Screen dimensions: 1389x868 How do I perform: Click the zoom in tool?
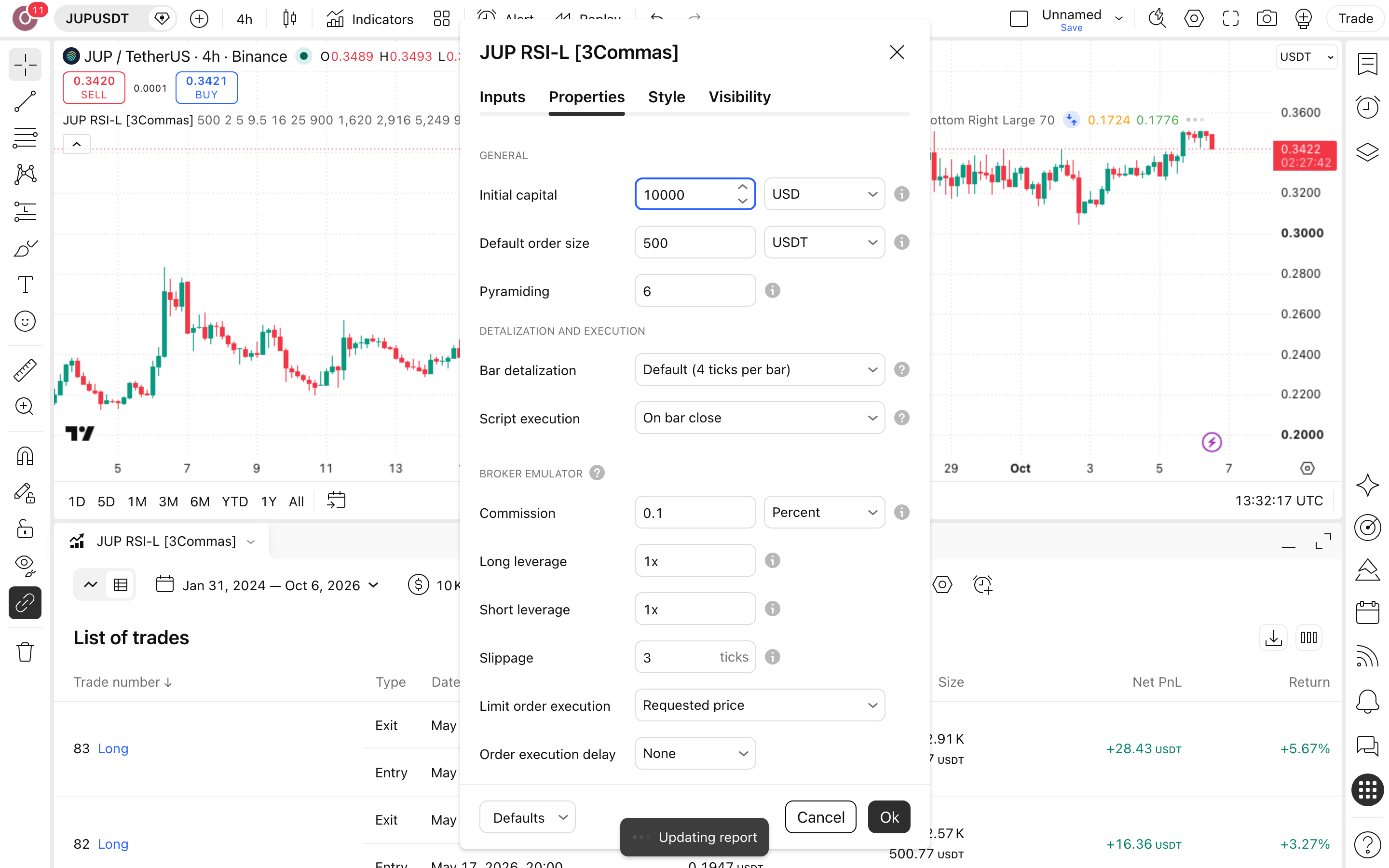[25, 407]
